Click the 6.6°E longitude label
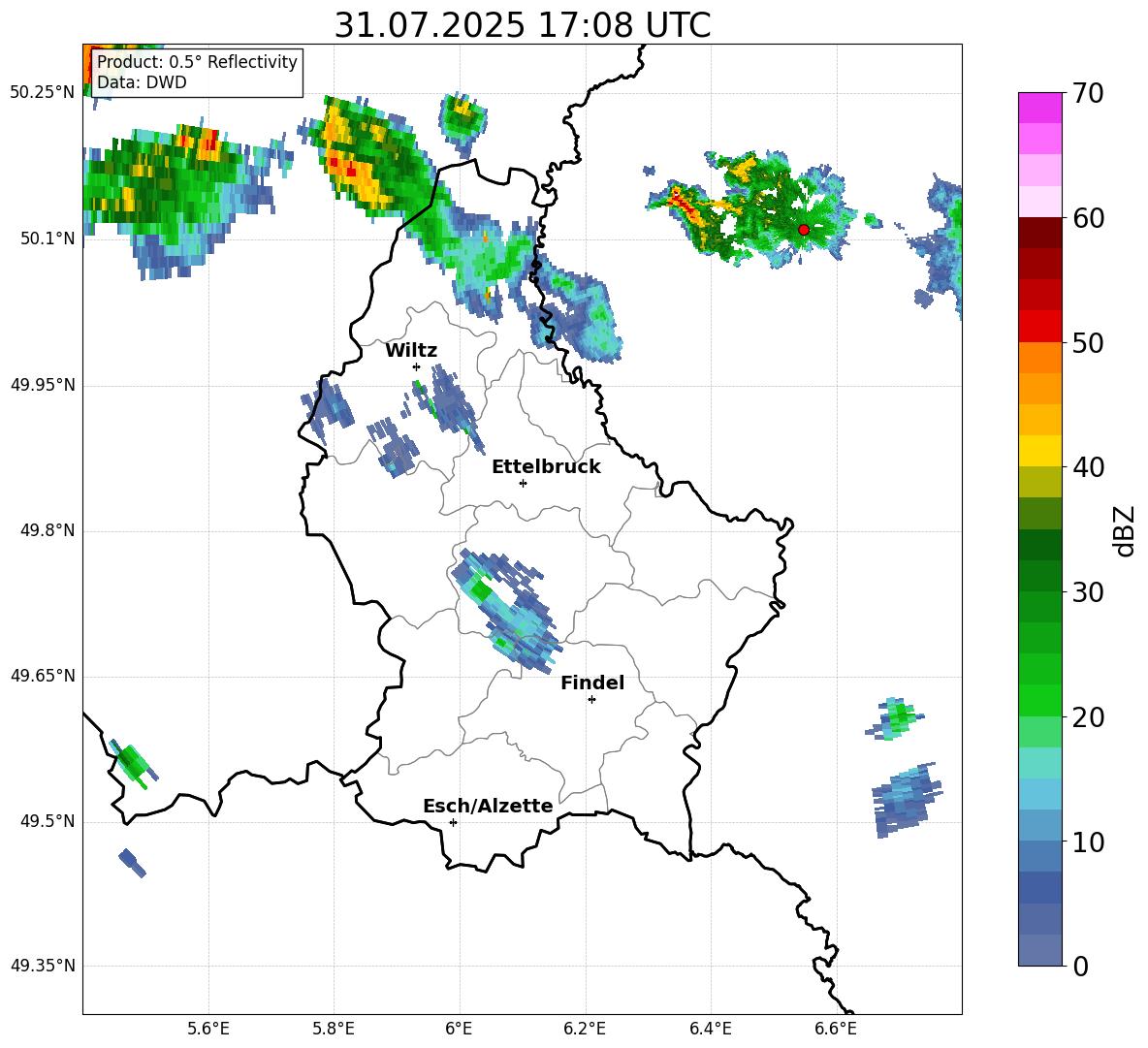The height and width of the screenshot is (1048, 1148). (836, 1030)
